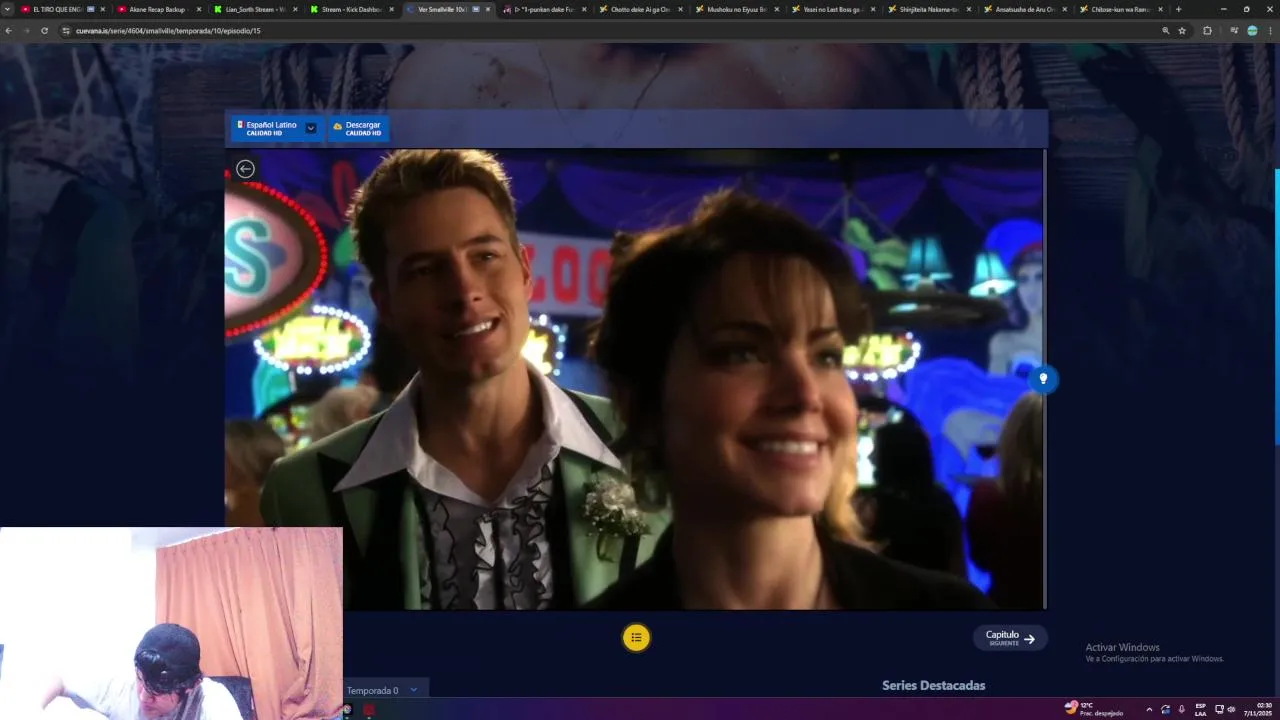Screen dimensions: 1280x720
Task: Open the clock showing 02:30
Action: (x=1258, y=709)
